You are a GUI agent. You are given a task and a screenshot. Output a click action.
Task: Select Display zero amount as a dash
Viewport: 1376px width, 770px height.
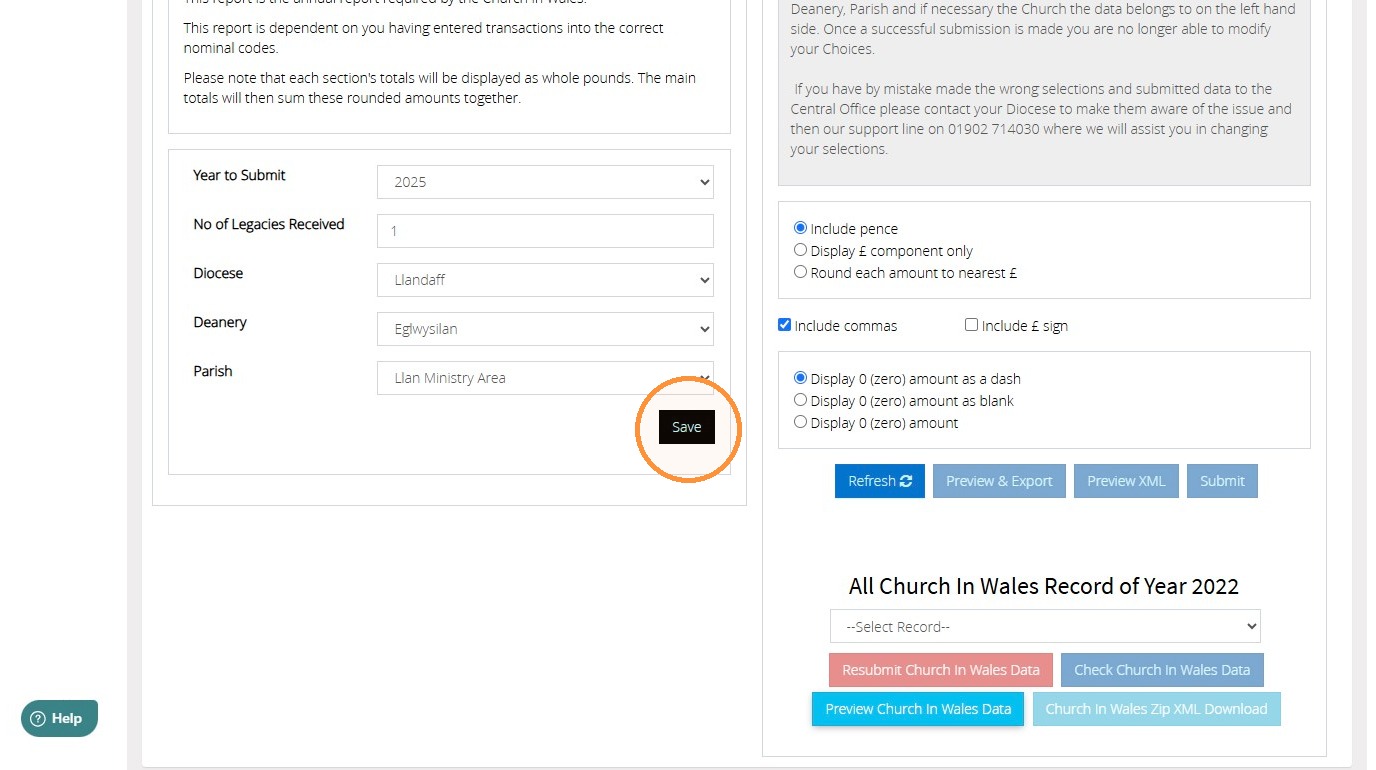tap(800, 378)
